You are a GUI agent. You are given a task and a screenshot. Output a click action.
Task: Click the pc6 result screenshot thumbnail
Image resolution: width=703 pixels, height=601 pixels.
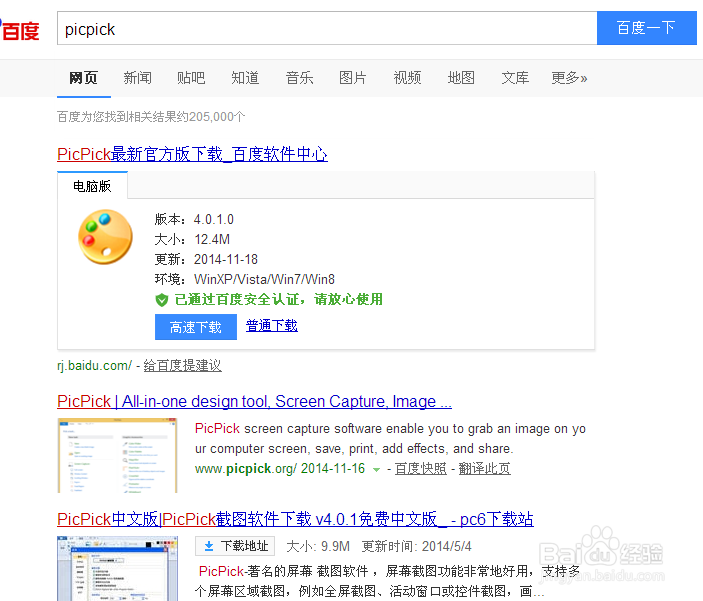click(117, 568)
